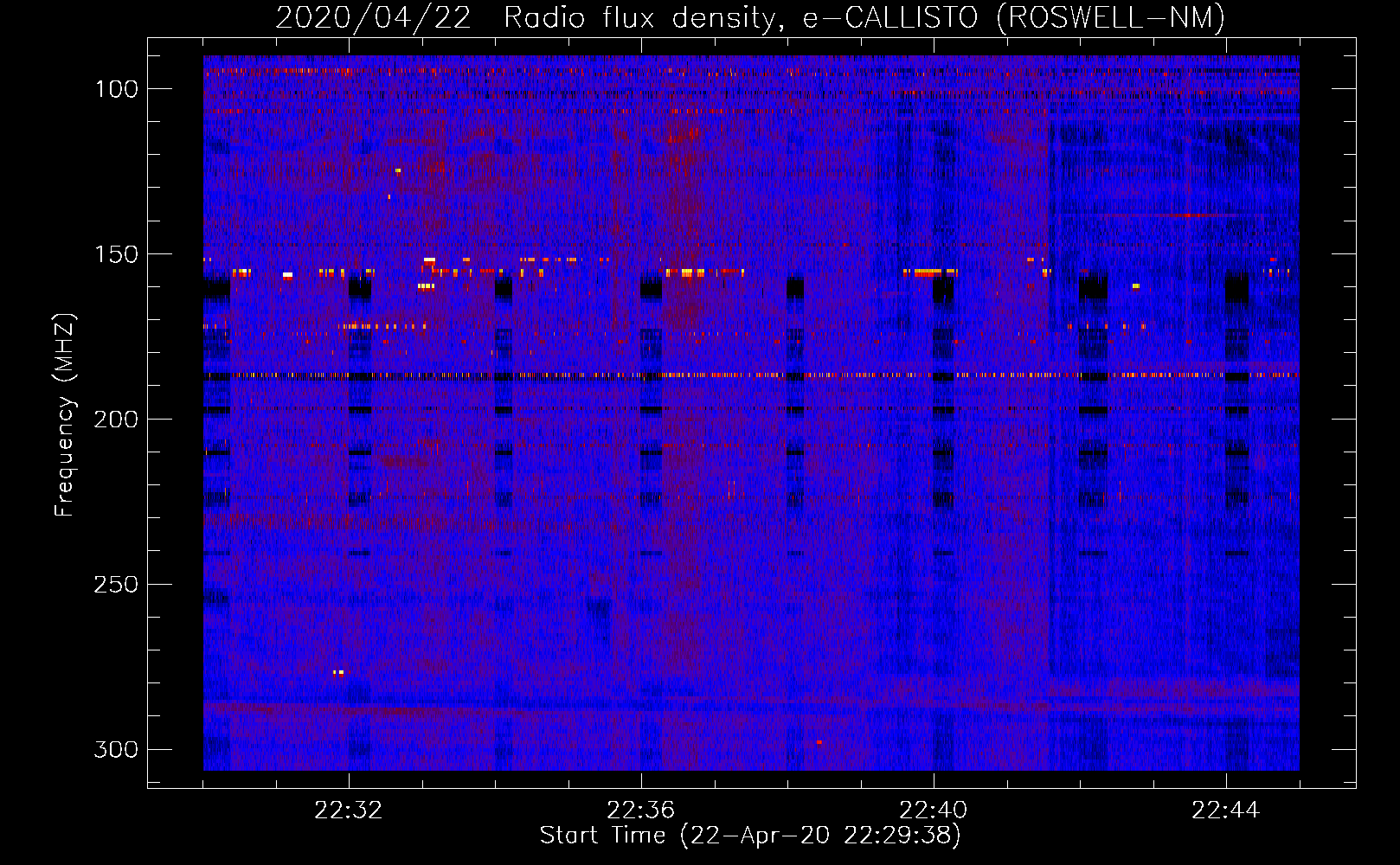
Task: Click the 250 frequency tick label
Action: pos(116,585)
